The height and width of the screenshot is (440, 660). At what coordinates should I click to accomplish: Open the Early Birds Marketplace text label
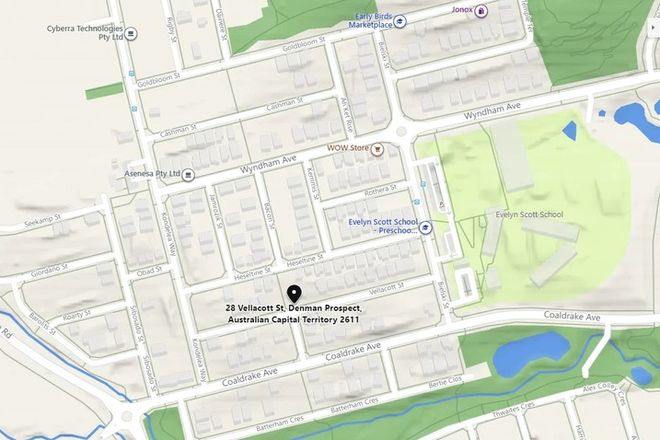[x=370, y=21]
